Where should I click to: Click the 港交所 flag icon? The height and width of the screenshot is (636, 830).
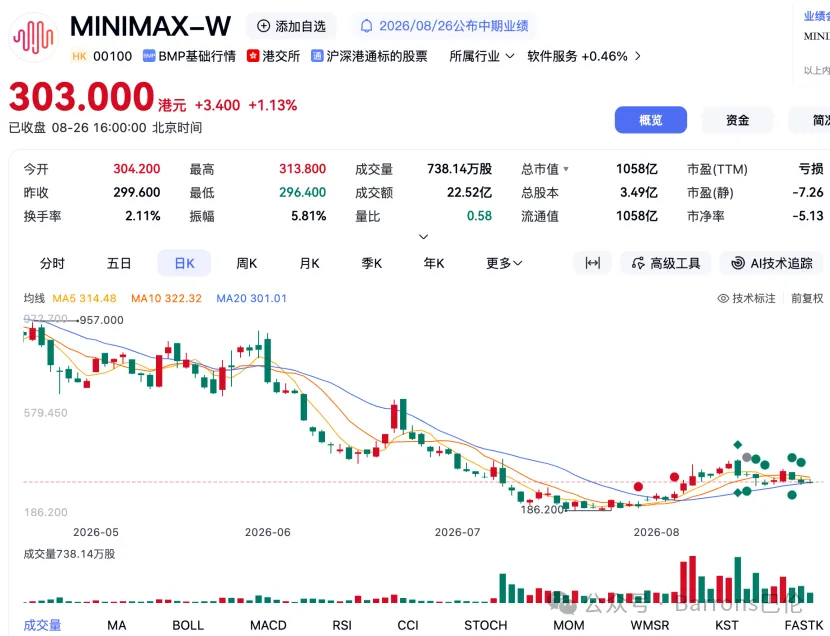coord(252,56)
